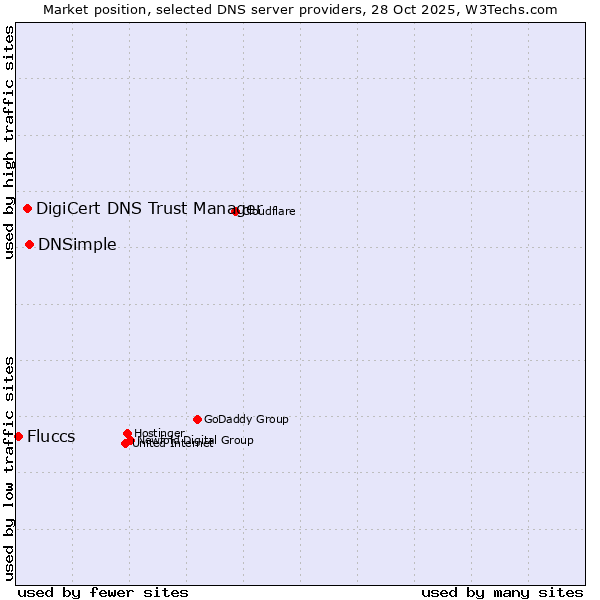Select the red DNSimple data point
600x600 pixels.
[x=30, y=244]
